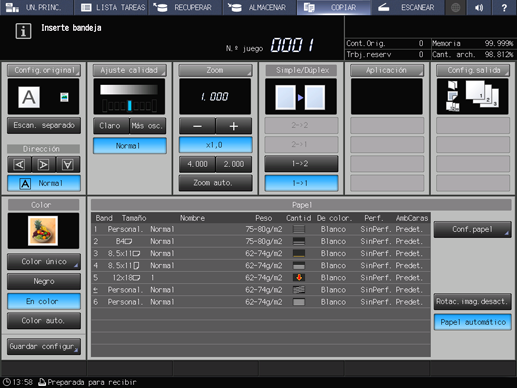Select tray 1 Personal. paper row
Screen dimensions: 517x388
coord(261,229)
